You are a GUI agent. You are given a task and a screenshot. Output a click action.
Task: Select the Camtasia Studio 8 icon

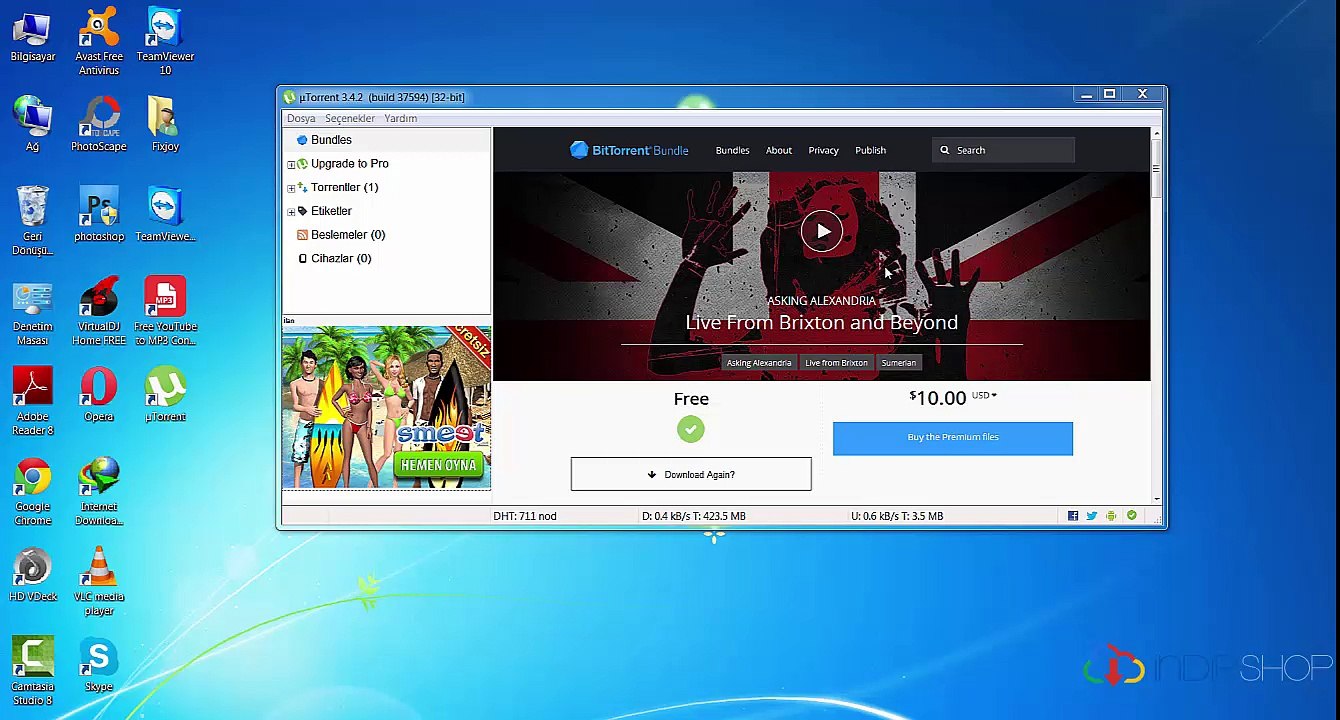pos(33,671)
